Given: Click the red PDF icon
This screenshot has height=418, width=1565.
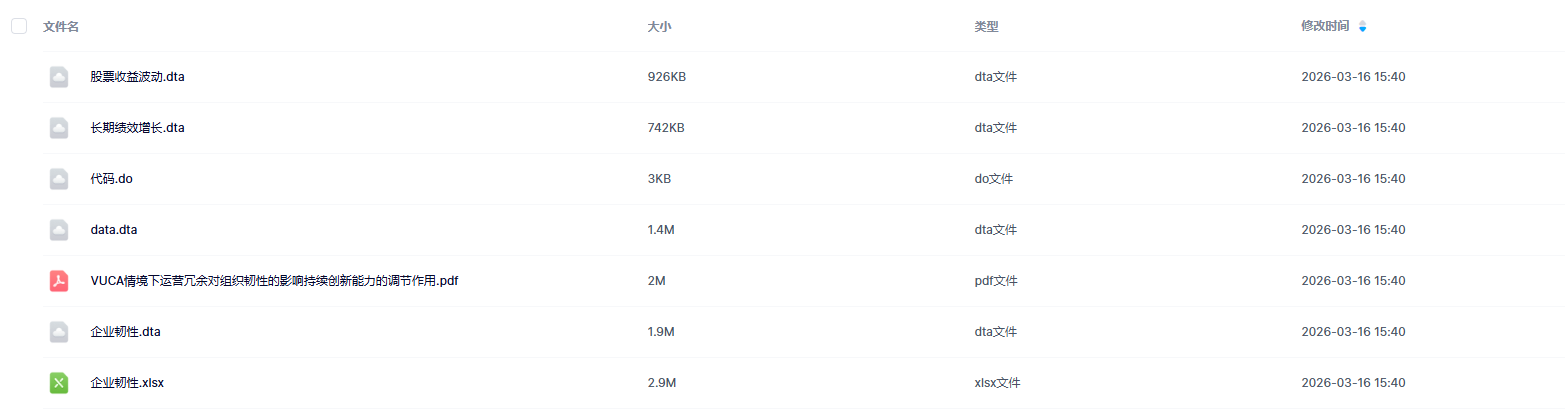Looking at the screenshot, I should point(59,281).
